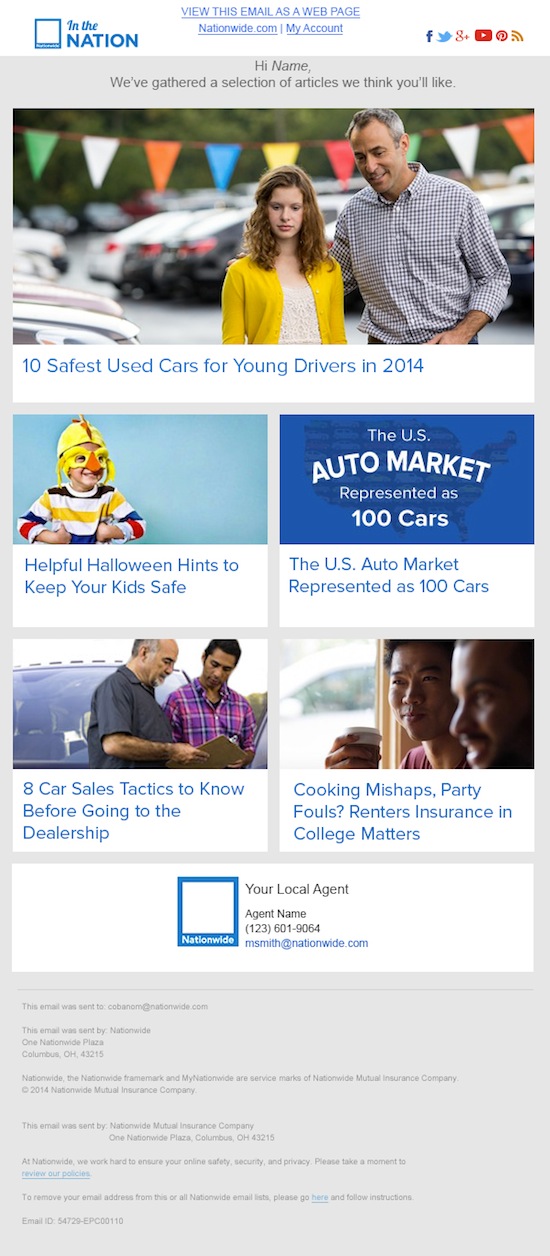Screen dimensions: 550x1256
Task: Open the Twitter bird icon
Action: (444, 36)
